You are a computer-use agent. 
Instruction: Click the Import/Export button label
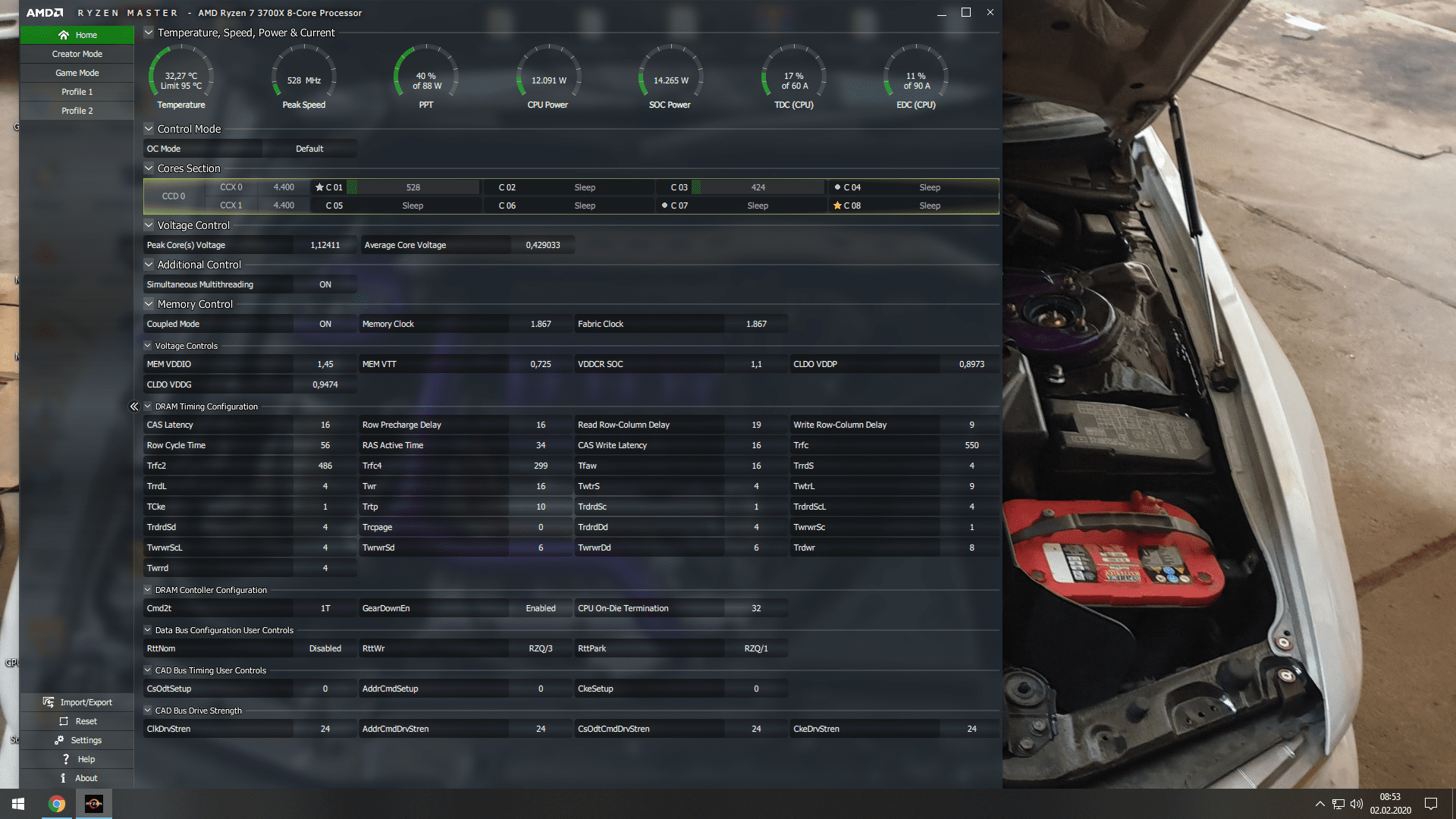coord(86,702)
